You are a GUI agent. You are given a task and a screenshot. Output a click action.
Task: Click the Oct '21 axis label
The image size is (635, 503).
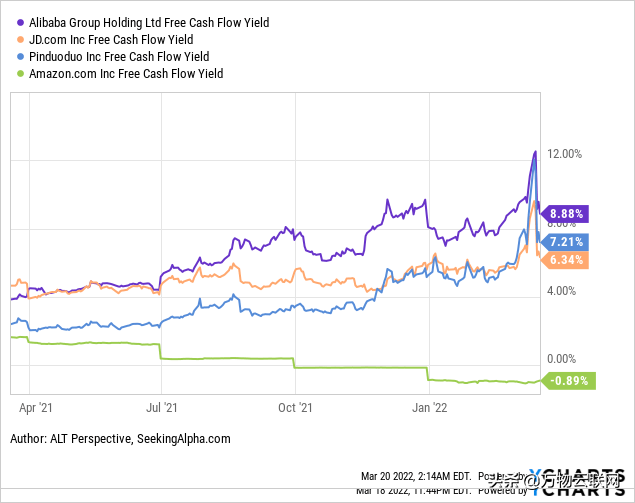click(x=295, y=407)
